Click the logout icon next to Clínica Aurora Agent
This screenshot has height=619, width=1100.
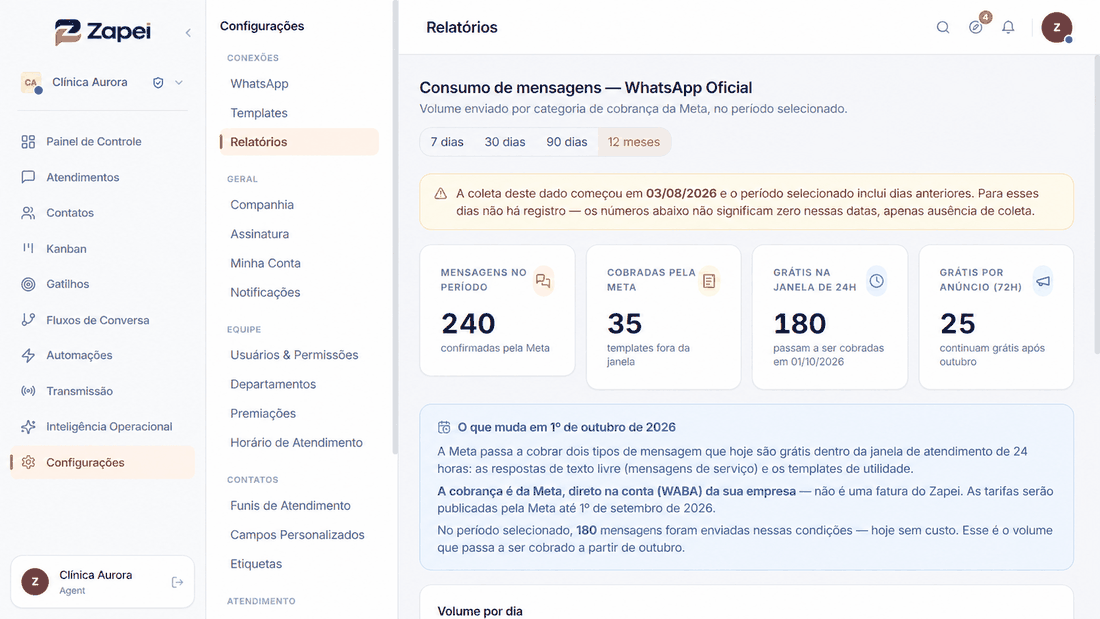click(177, 582)
